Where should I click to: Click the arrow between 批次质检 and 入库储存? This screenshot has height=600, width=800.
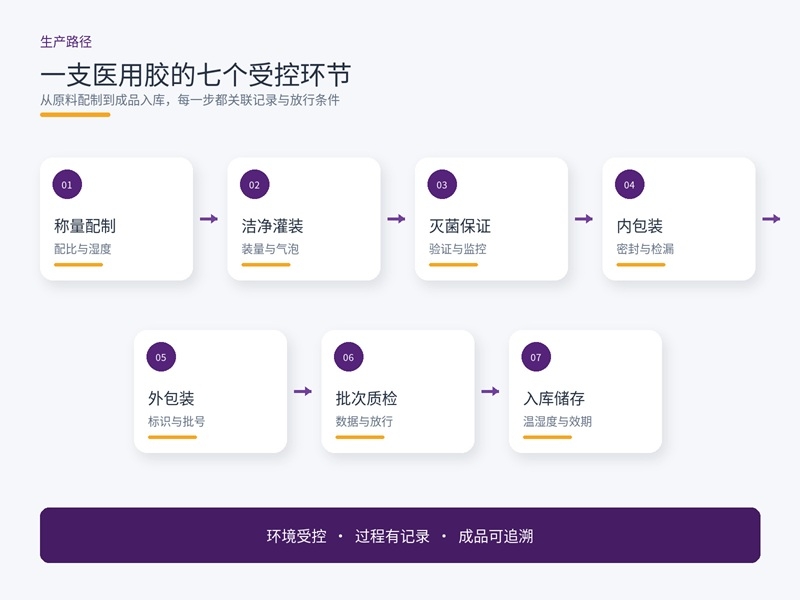(490, 391)
